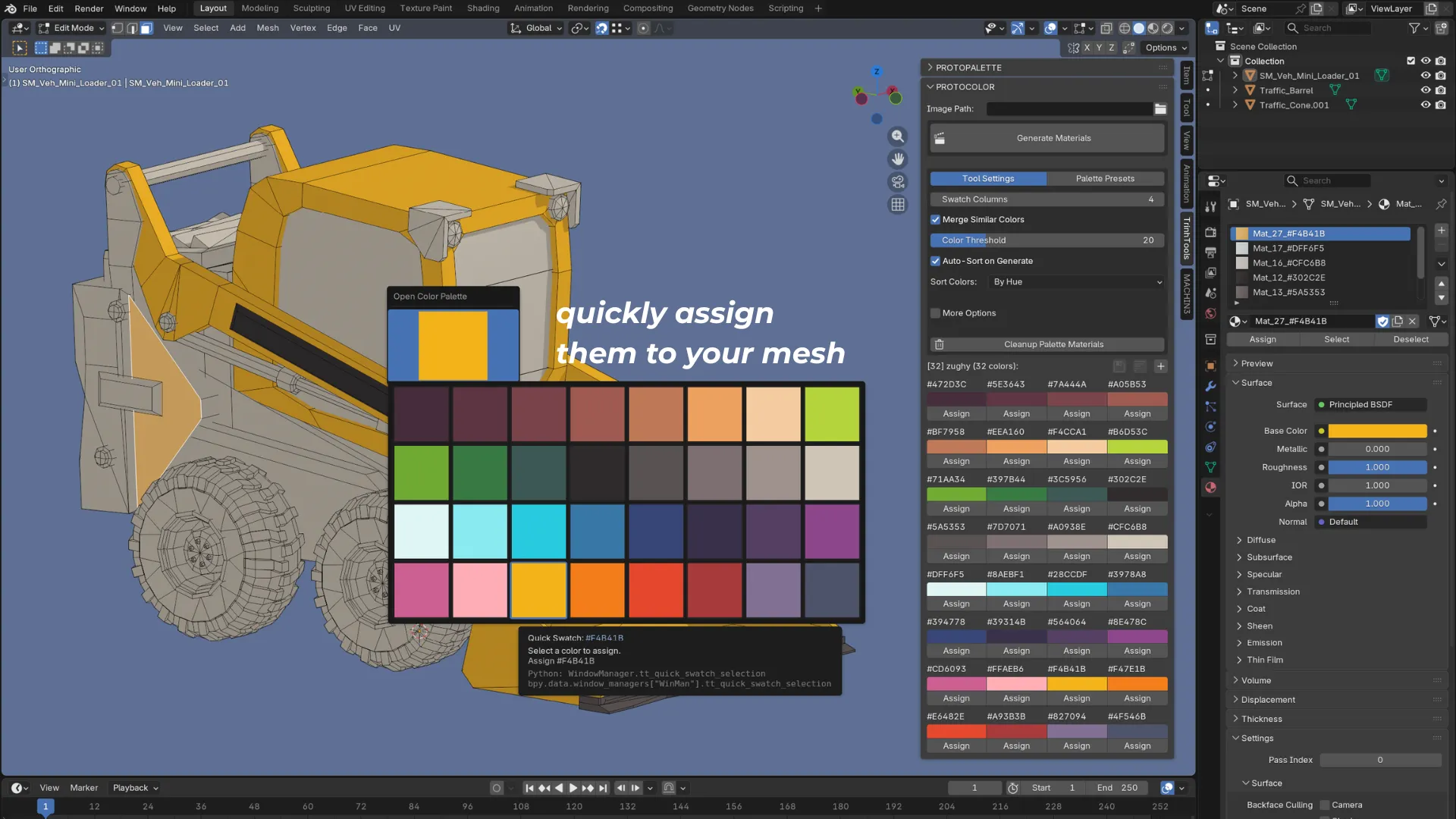Expand the PROTOPALETTE panel
Screen dimensions: 1456x819
pyautogui.click(x=968, y=67)
